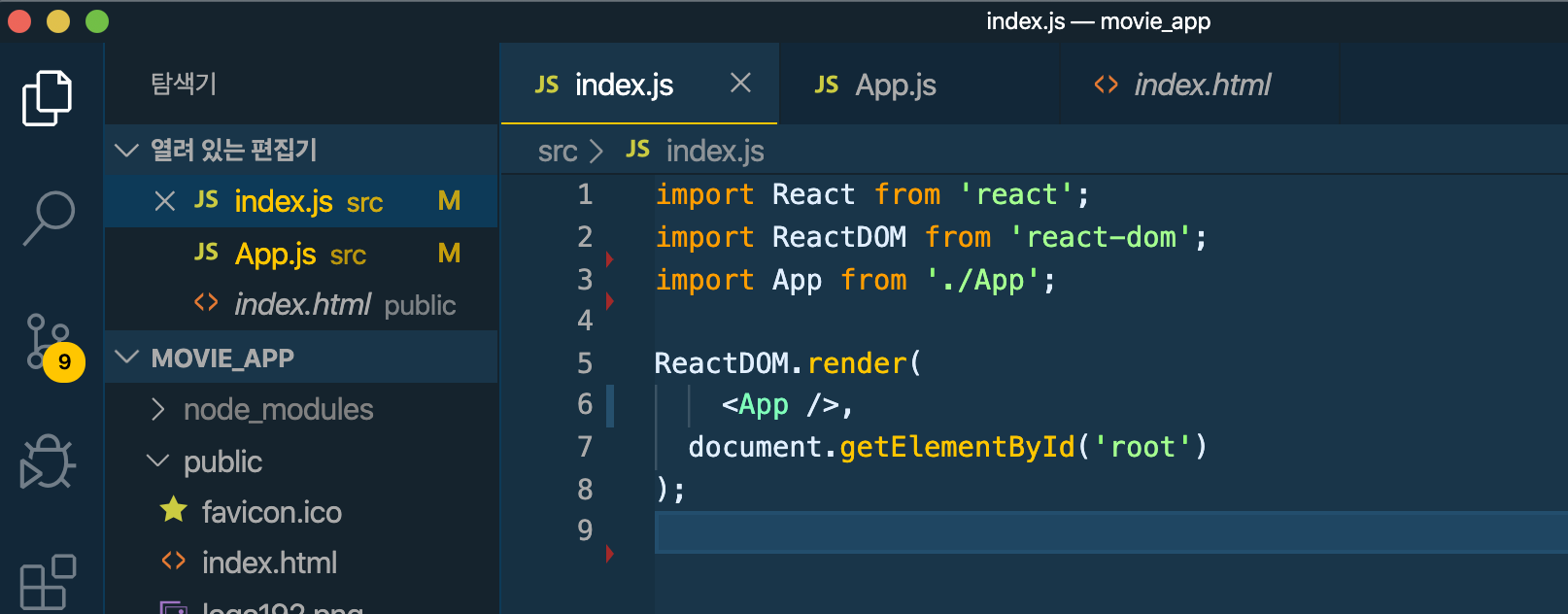Switch to the index.html tab

click(x=1200, y=85)
